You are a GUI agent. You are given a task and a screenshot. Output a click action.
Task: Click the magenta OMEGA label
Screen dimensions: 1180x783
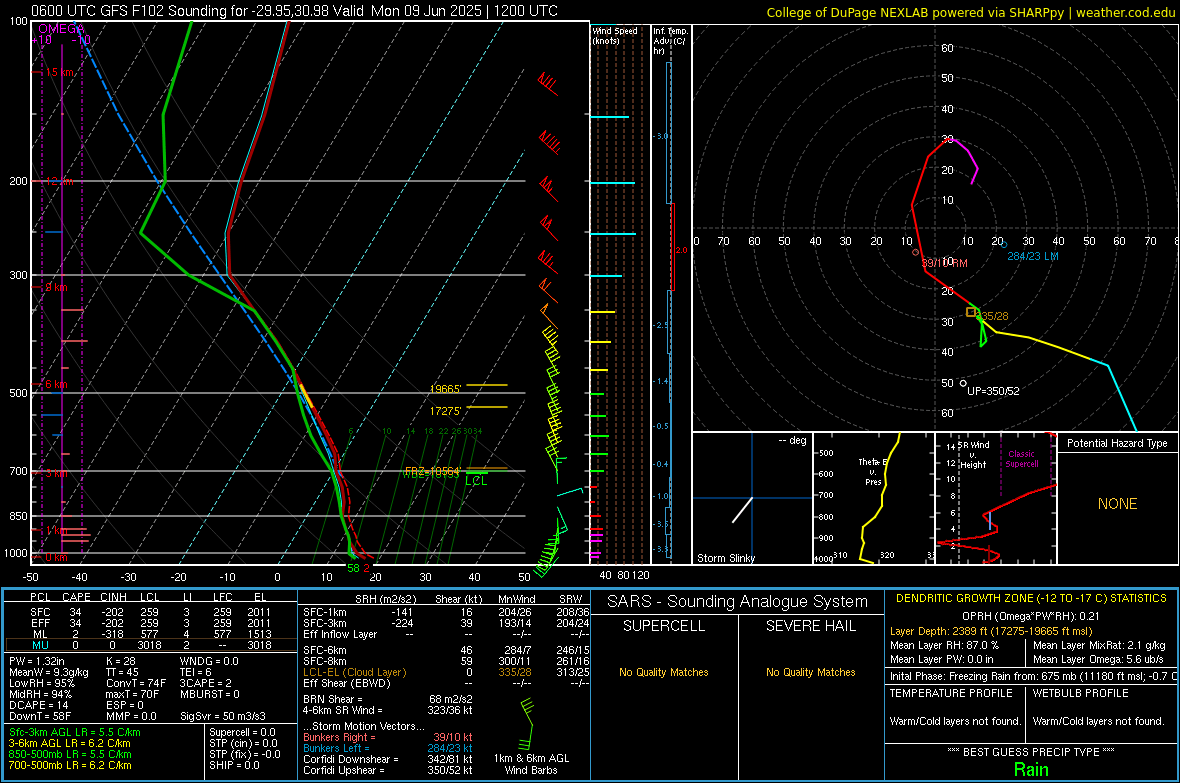(x=62, y=29)
